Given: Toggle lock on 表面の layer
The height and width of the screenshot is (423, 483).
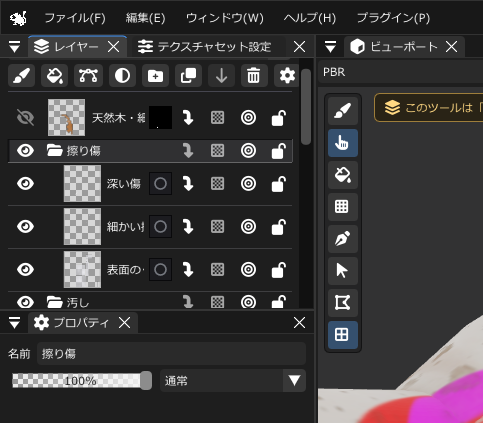Looking at the screenshot, I should coord(279,270).
